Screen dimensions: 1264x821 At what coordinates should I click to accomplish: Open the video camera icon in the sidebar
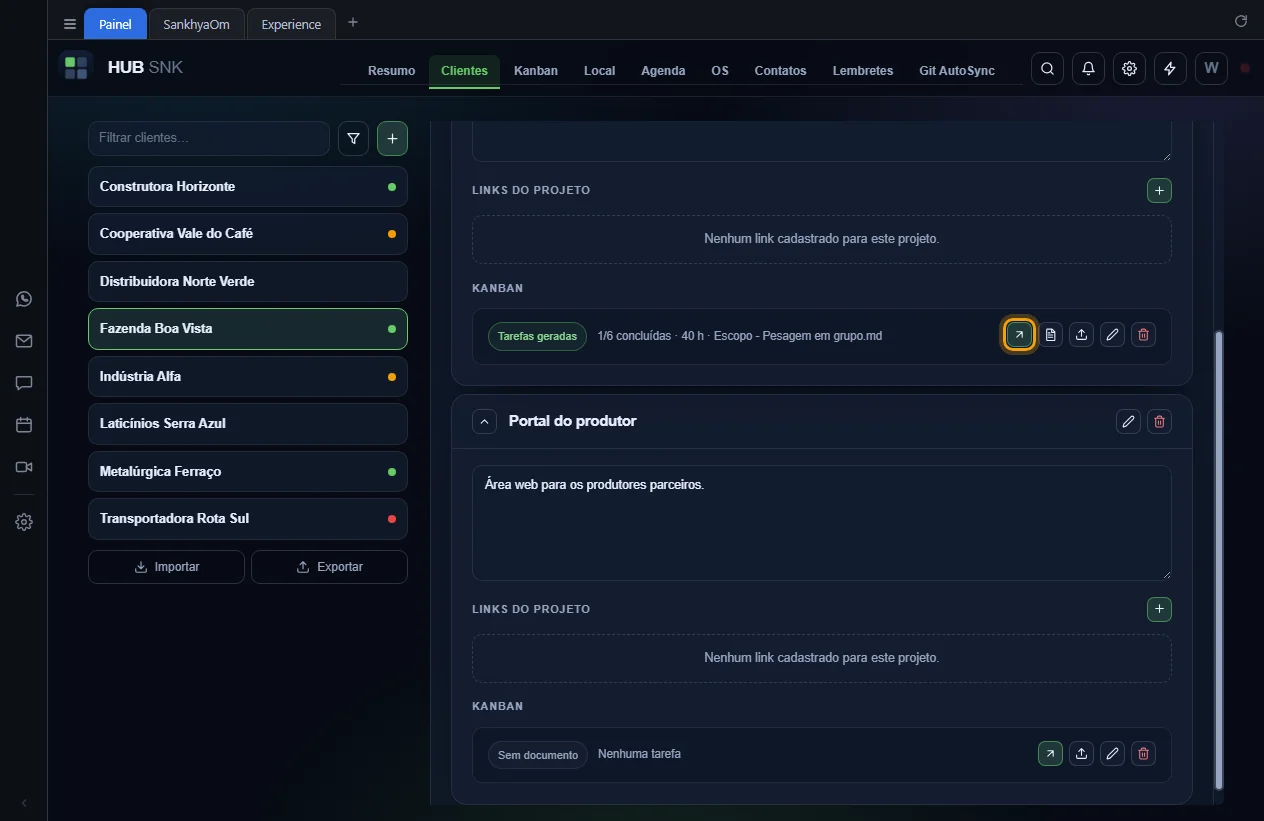pos(24,467)
